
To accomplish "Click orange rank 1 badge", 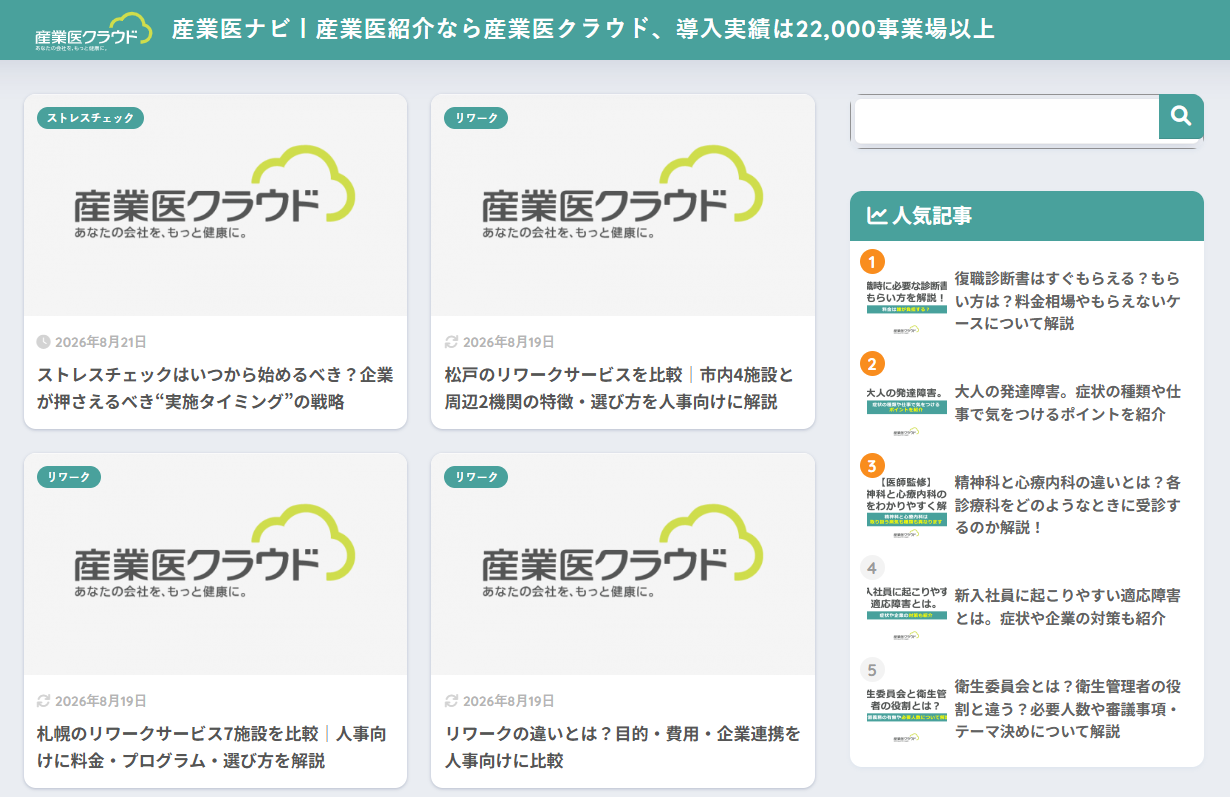I will (x=872, y=262).
